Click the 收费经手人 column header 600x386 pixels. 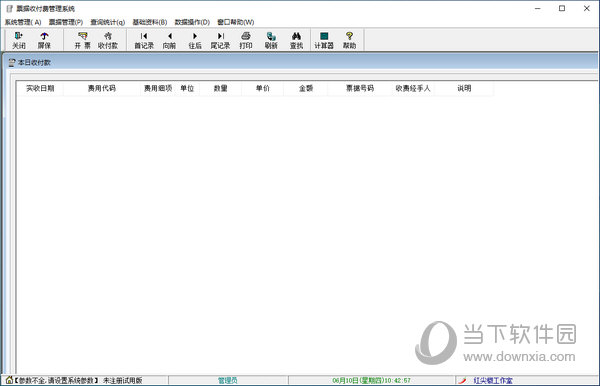[413, 88]
